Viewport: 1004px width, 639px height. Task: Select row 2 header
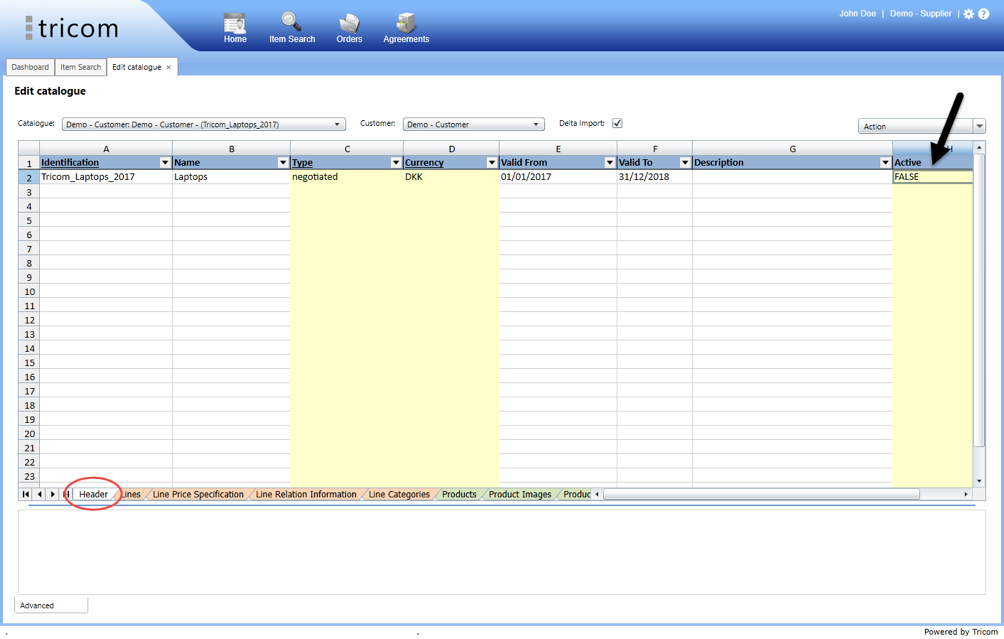29,177
